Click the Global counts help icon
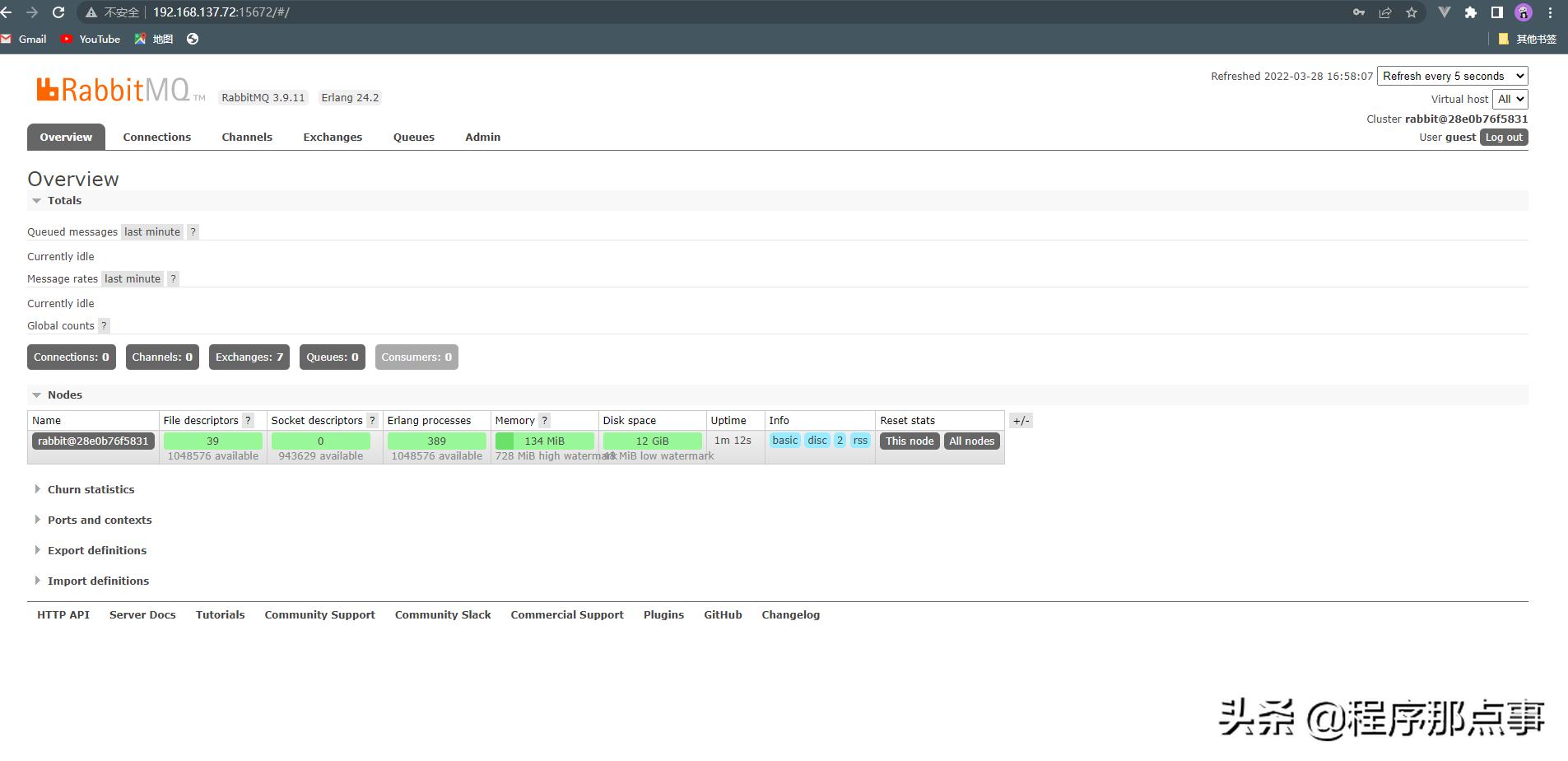This screenshot has height=761, width=1568. [104, 325]
